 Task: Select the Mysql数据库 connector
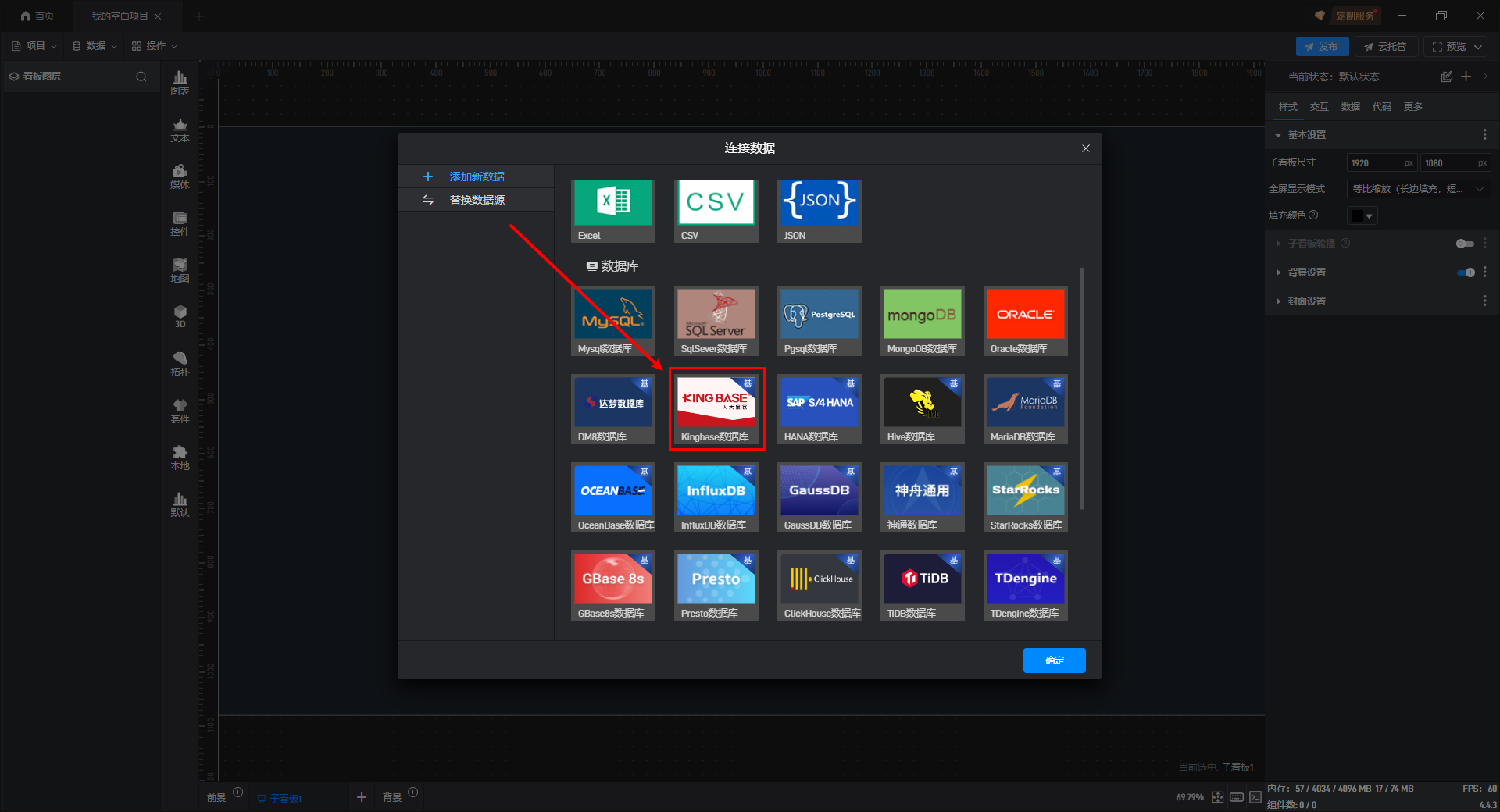[613, 321]
